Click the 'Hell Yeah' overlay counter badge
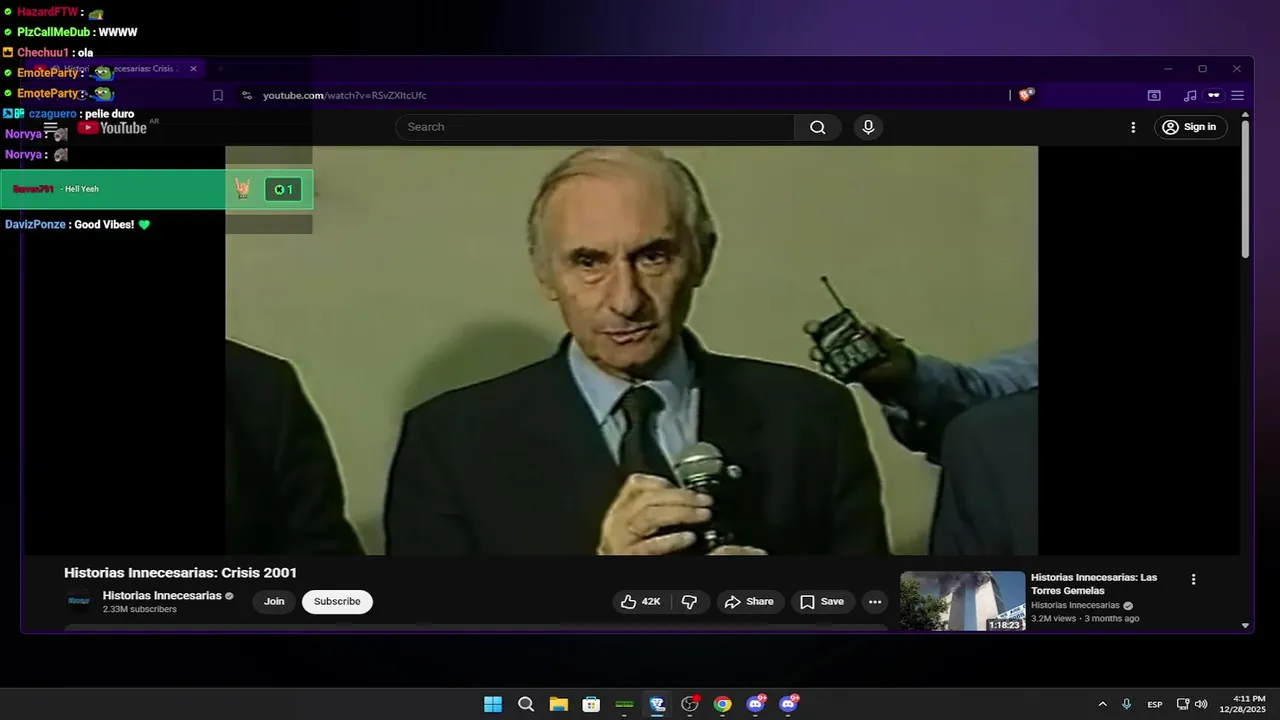Image resolution: width=1280 pixels, height=720 pixels. pos(283,190)
